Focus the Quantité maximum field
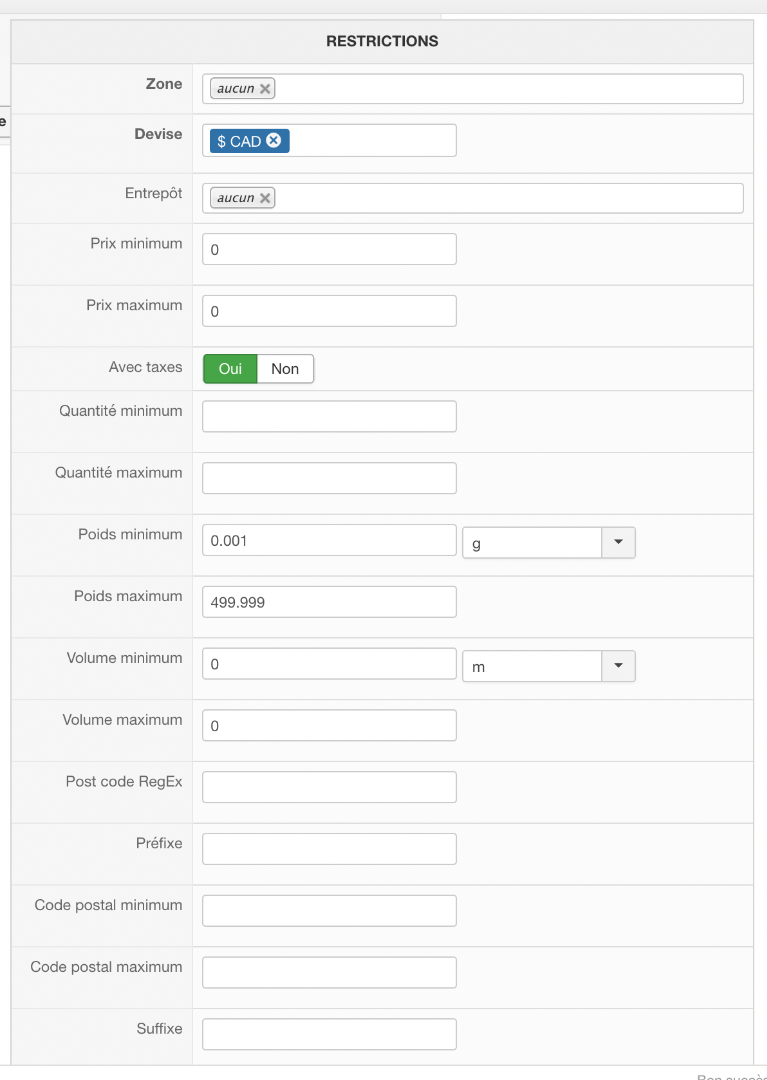 (x=329, y=478)
